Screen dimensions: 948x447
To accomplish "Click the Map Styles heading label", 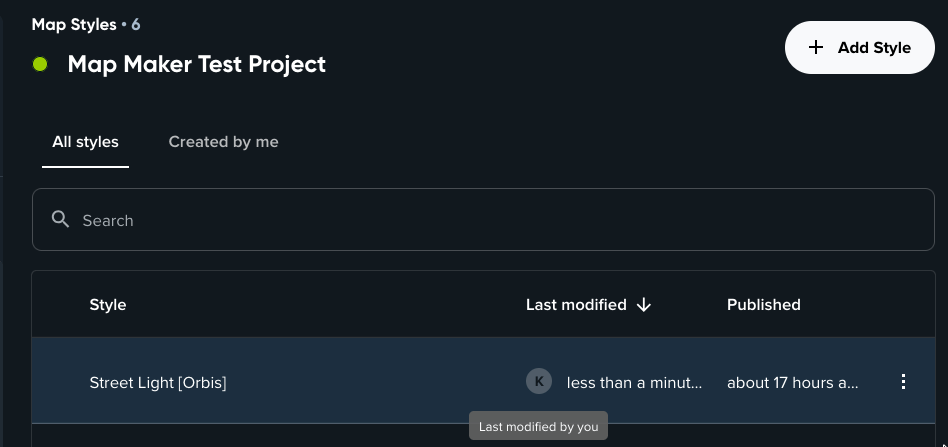I will coord(73,24).
